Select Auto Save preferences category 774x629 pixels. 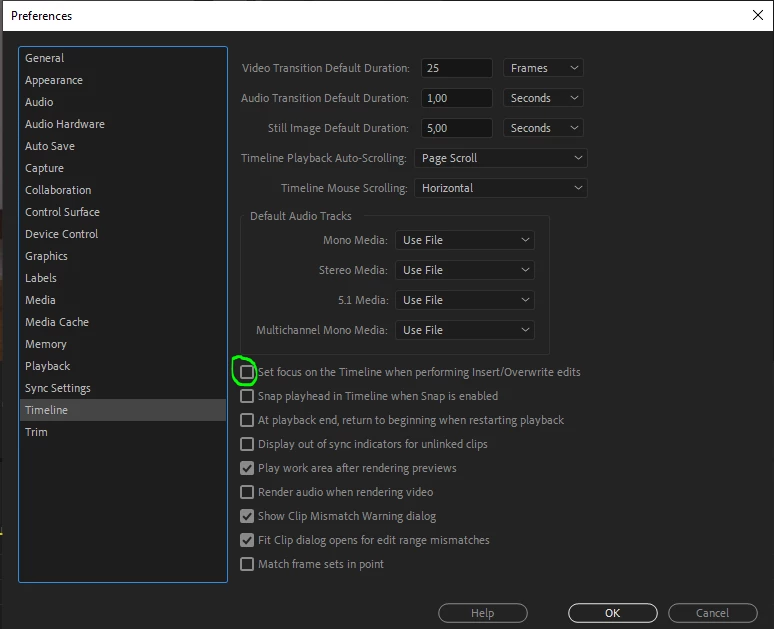pyautogui.click(x=123, y=146)
